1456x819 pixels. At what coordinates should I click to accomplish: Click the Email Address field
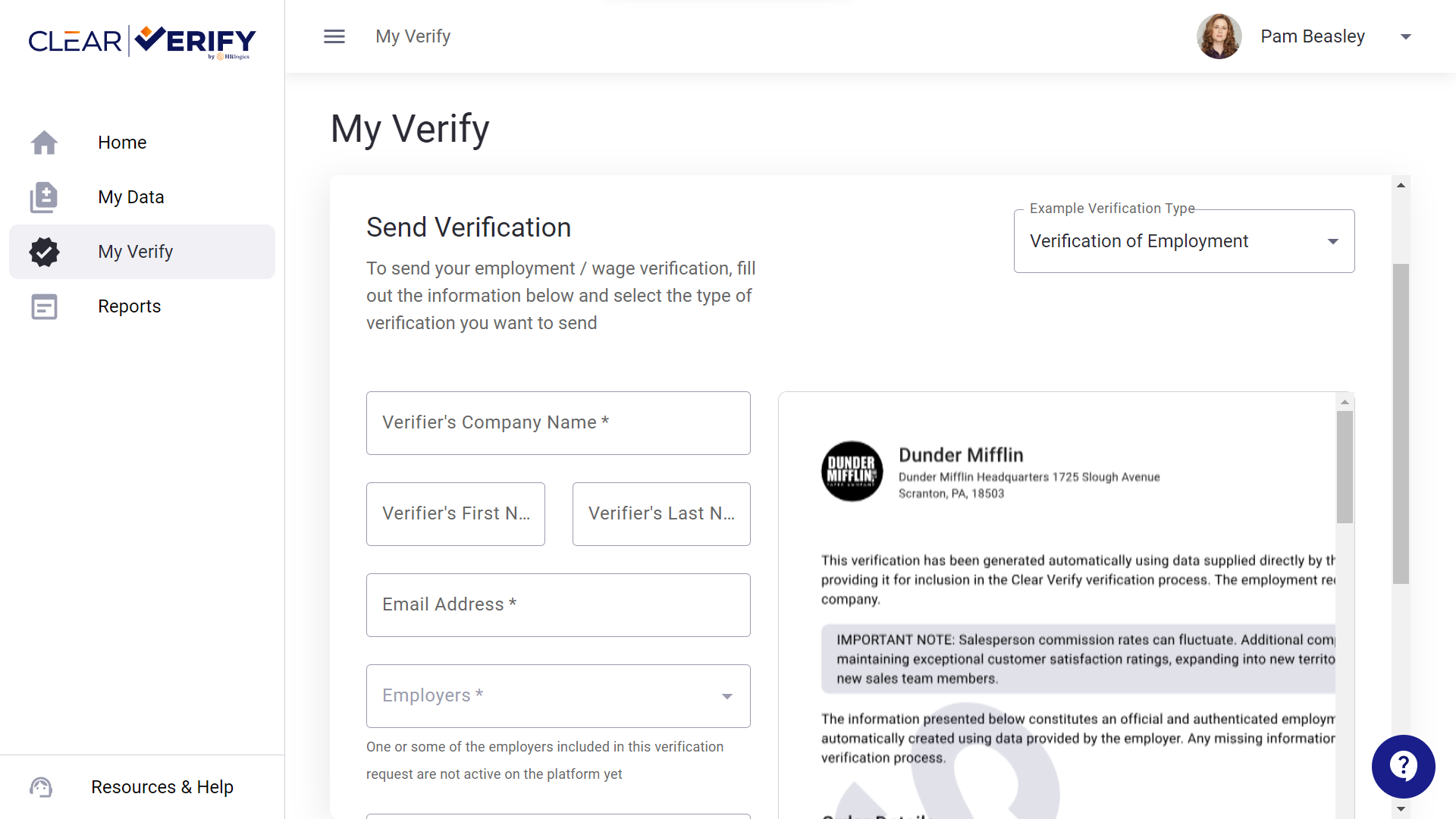[x=558, y=605]
